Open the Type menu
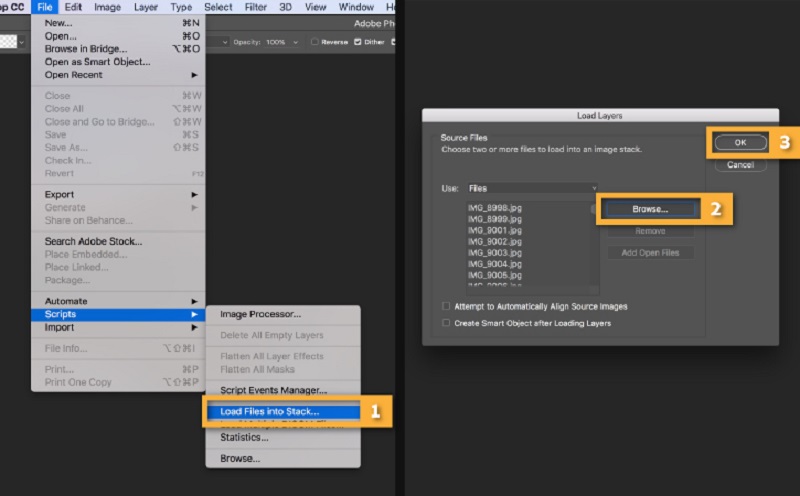Image resolution: width=800 pixels, height=496 pixels. (x=181, y=7)
